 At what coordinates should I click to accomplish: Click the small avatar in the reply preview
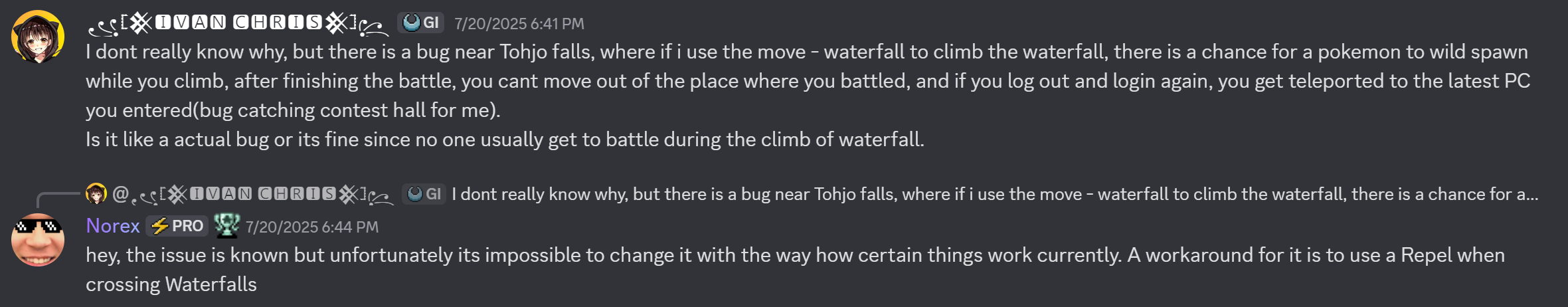pos(96,193)
